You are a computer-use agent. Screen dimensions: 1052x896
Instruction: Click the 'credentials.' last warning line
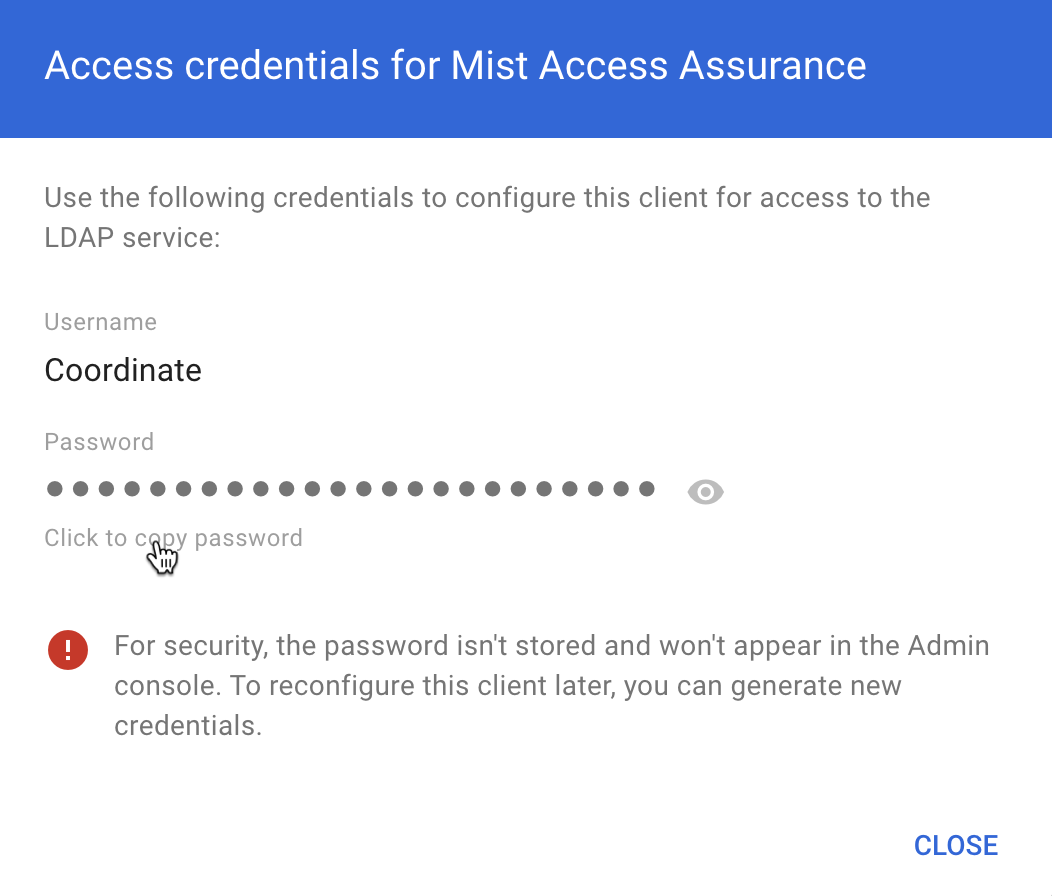[188, 726]
